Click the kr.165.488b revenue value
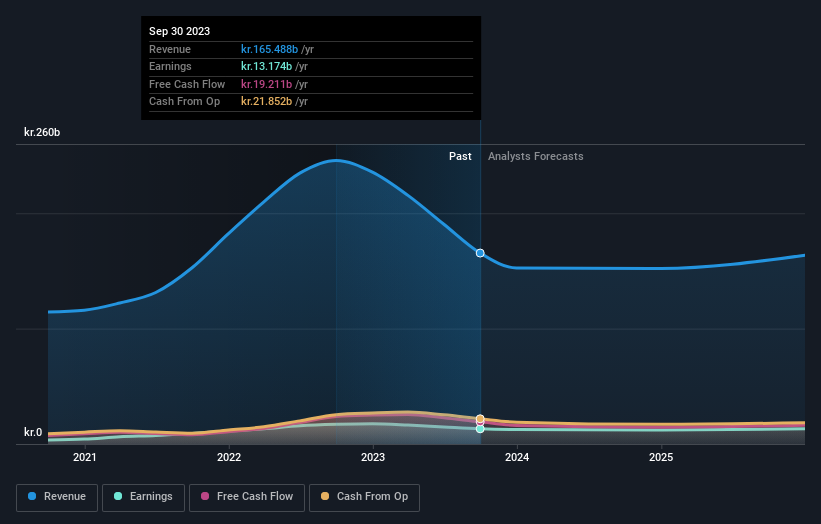The width and height of the screenshot is (821, 524). (x=270, y=49)
